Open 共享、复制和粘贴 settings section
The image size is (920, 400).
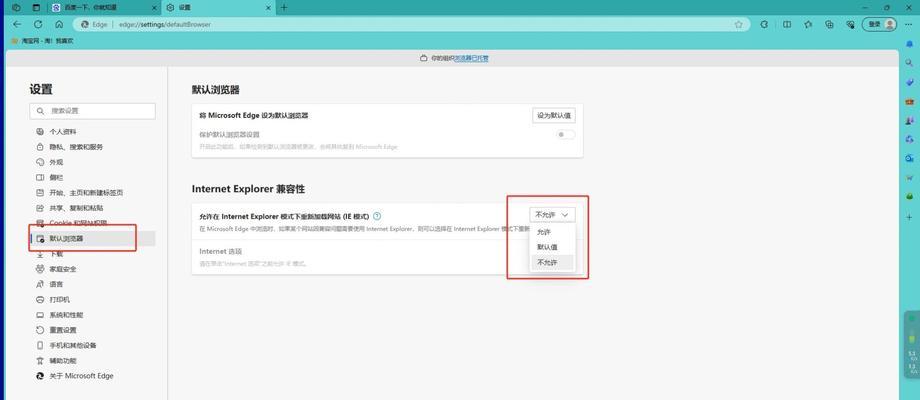pos(93,208)
